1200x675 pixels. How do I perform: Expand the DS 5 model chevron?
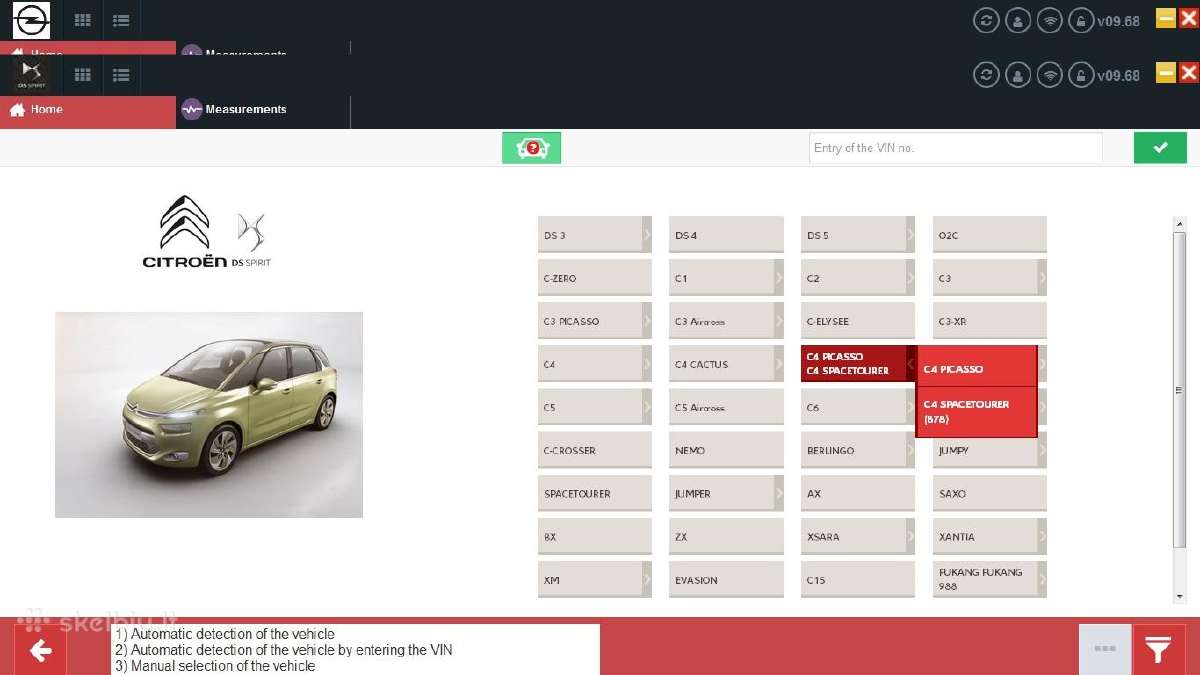point(910,235)
